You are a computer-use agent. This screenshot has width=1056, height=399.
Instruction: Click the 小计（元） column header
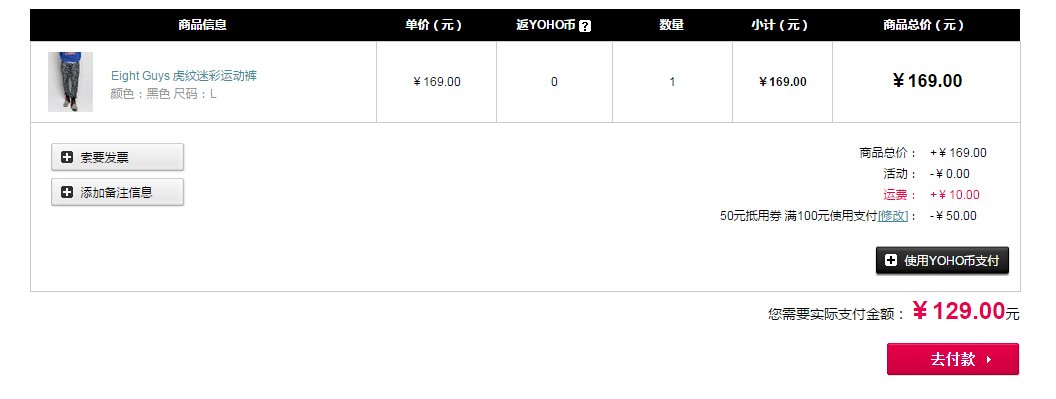click(x=780, y=25)
